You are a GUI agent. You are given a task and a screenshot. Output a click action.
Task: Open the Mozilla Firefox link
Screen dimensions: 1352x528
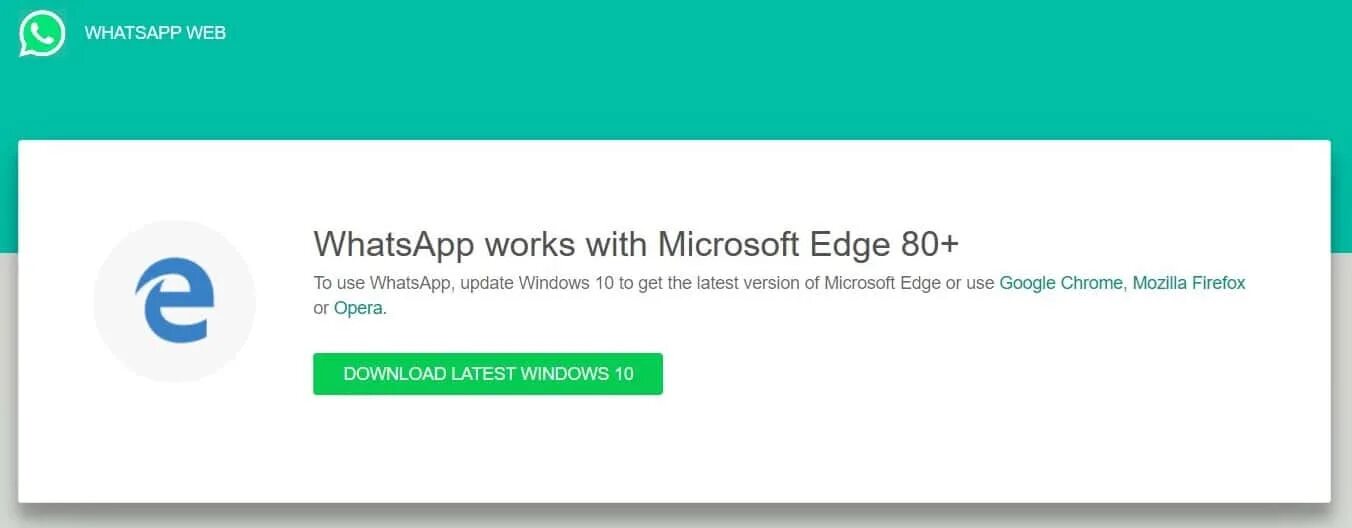coord(1189,283)
